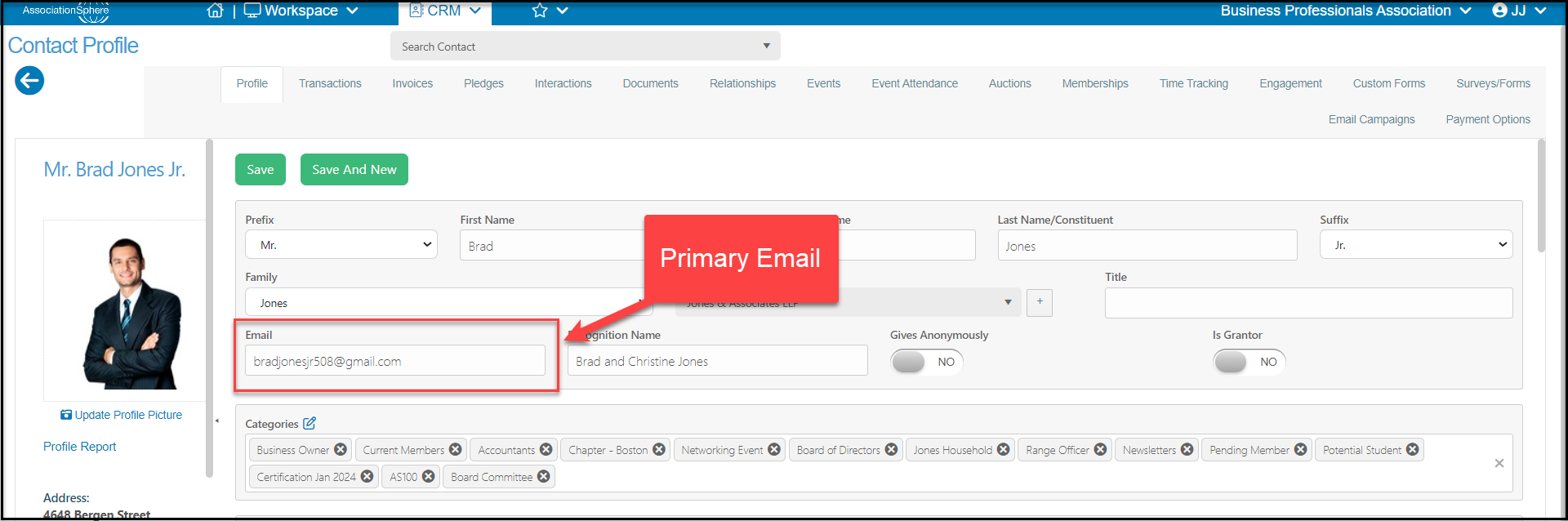Open the JJ user account menu
The width and height of the screenshot is (1568, 521).
[1519, 11]
